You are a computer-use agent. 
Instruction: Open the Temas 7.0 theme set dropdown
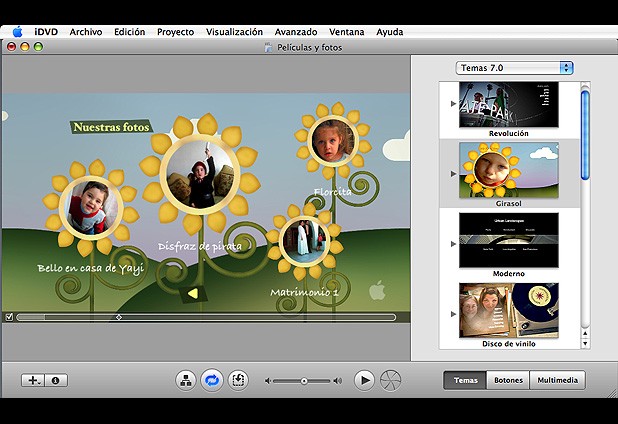(x=514, y=68)
